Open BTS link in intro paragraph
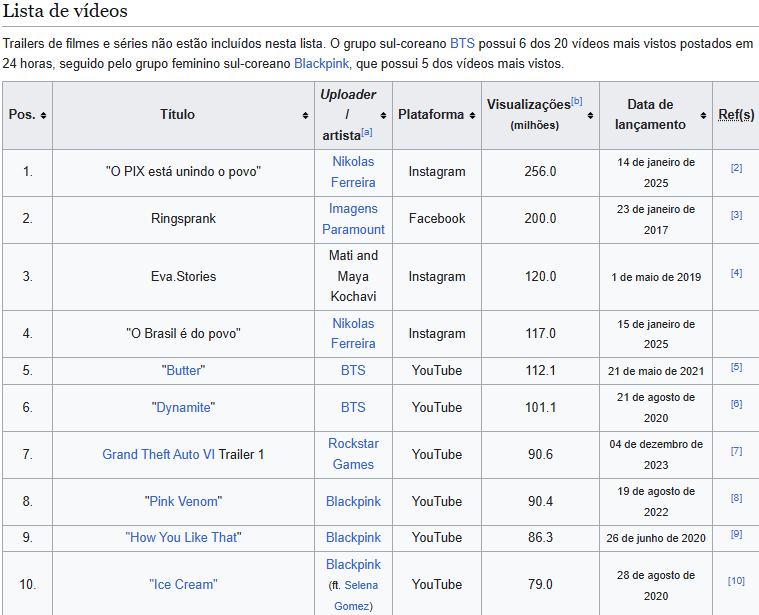Screen dimensions: 759x615 (x=462, y=44)
